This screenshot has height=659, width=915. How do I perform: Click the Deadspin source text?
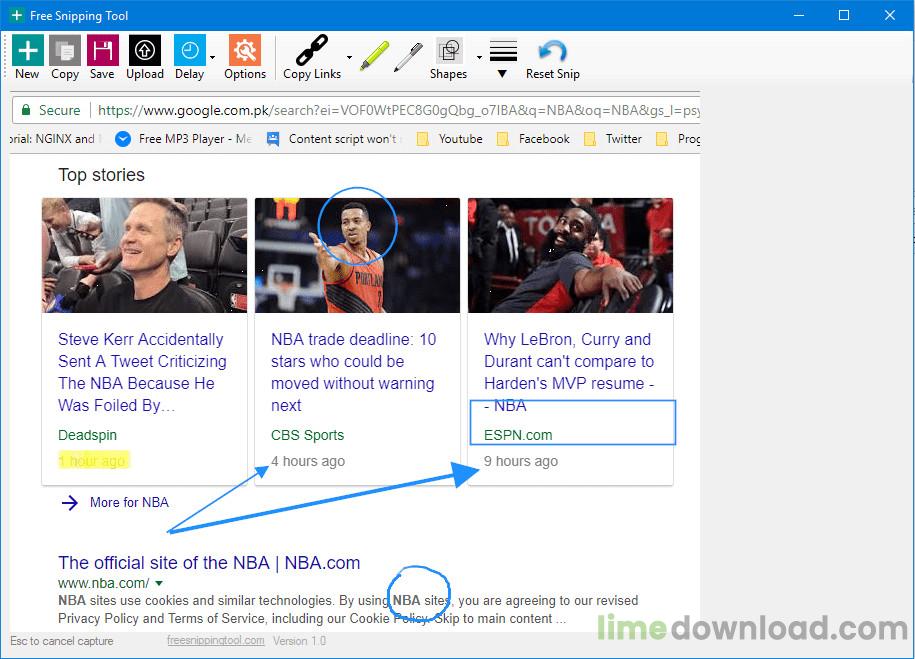[88, 435]
